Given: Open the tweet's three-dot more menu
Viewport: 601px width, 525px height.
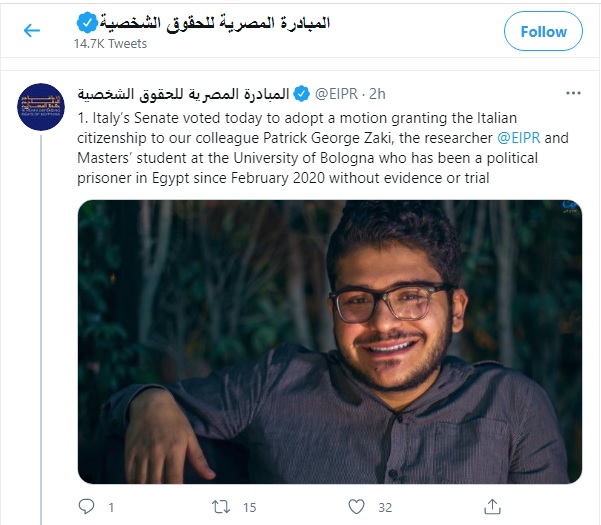Looking at the screenshot, I should coord(573,94).
